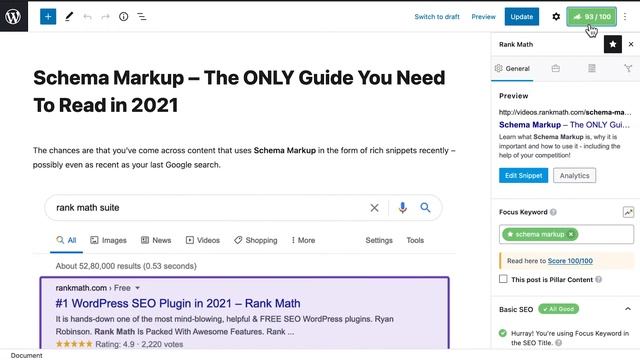Click the Rank Math 93/100 score button
Image resolution: width=640 pixels, height=360 pixels.
coord(591,17)
